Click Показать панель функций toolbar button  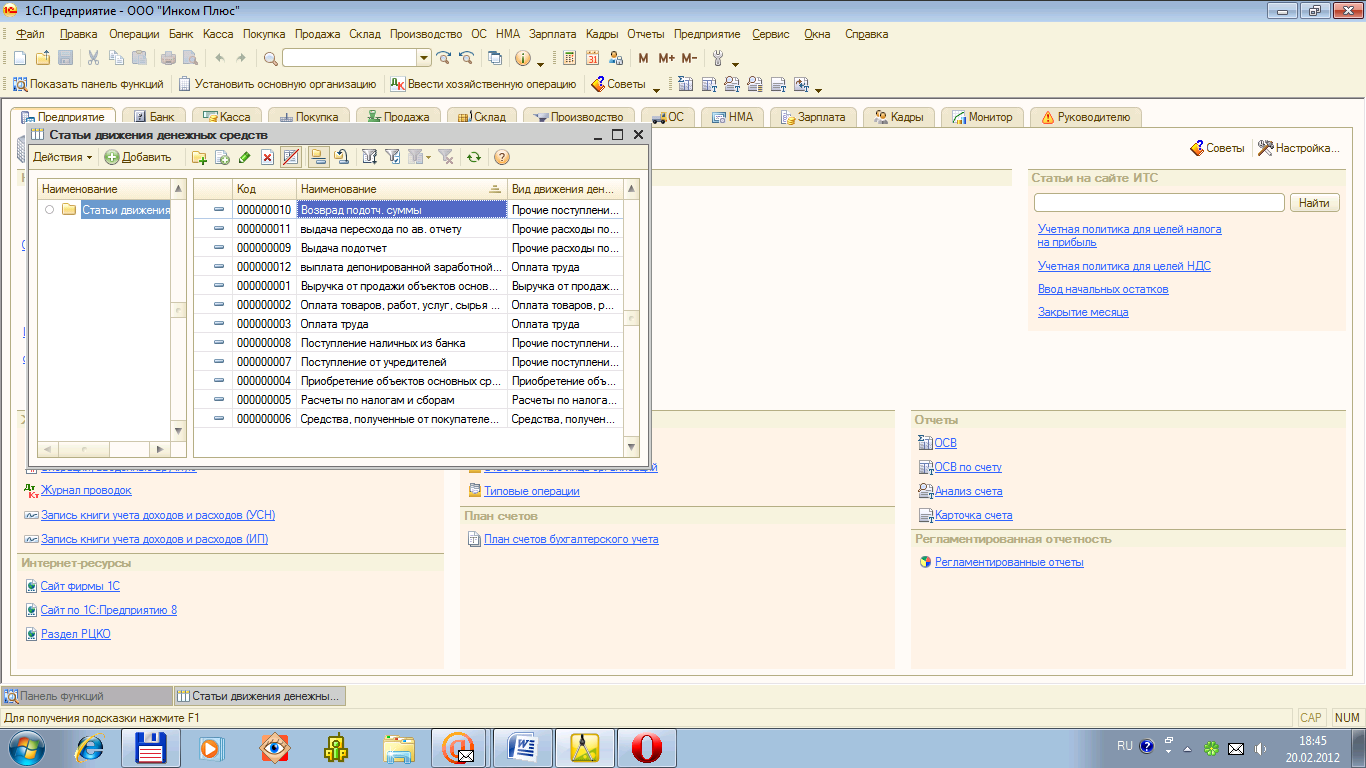88,84
